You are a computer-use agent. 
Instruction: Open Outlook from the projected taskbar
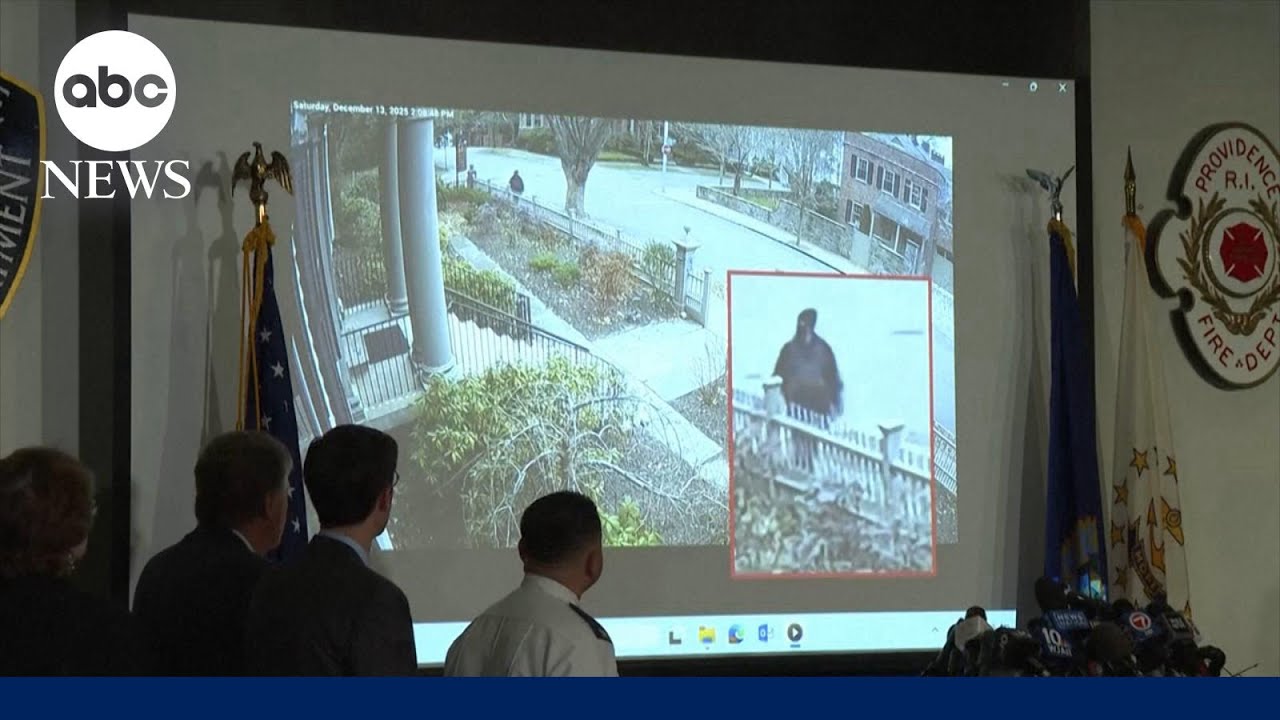click(765, 633)
